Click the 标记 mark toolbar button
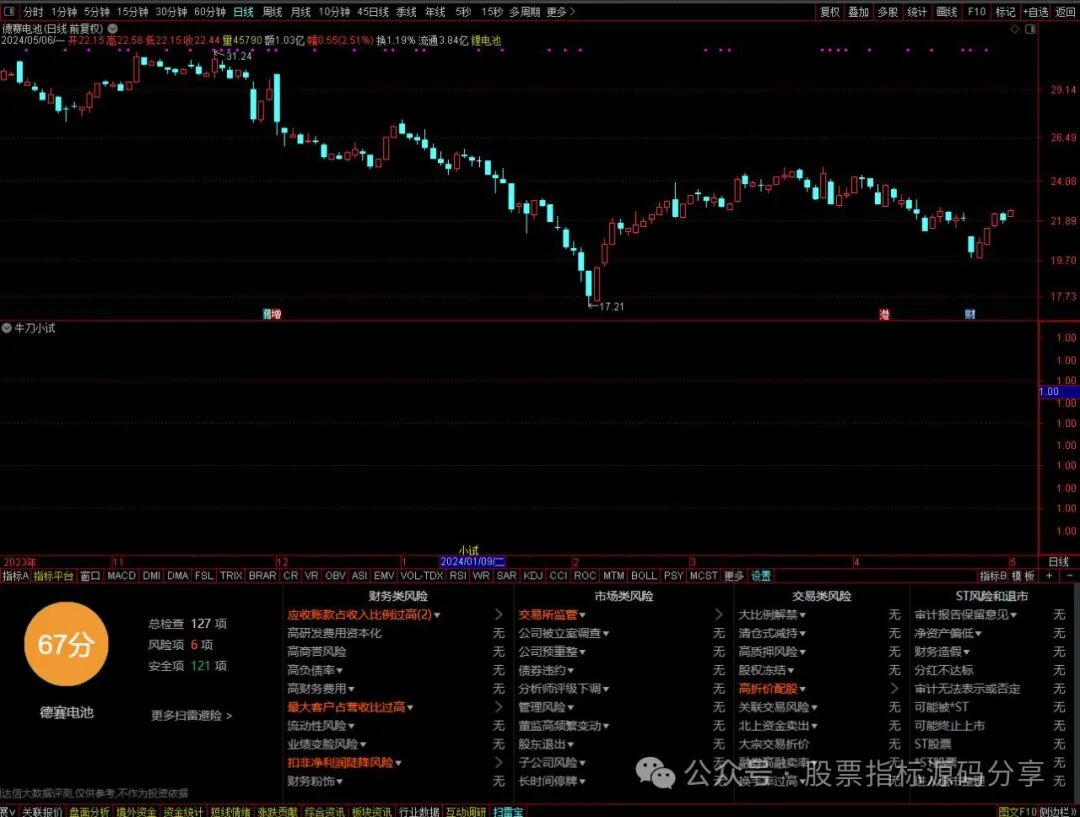 [x=1006, y=12]
